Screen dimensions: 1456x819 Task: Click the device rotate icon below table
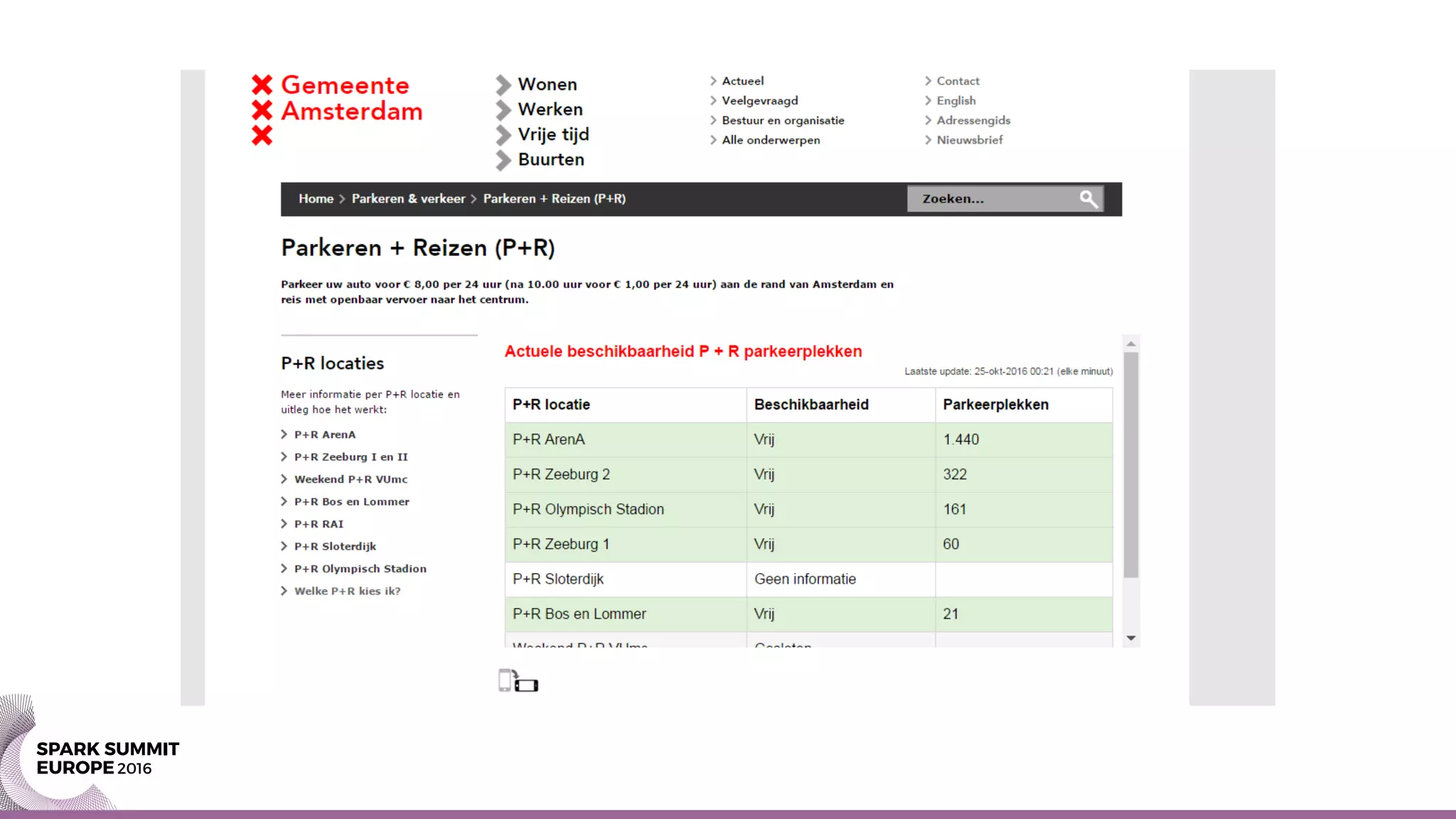point(518,681)
